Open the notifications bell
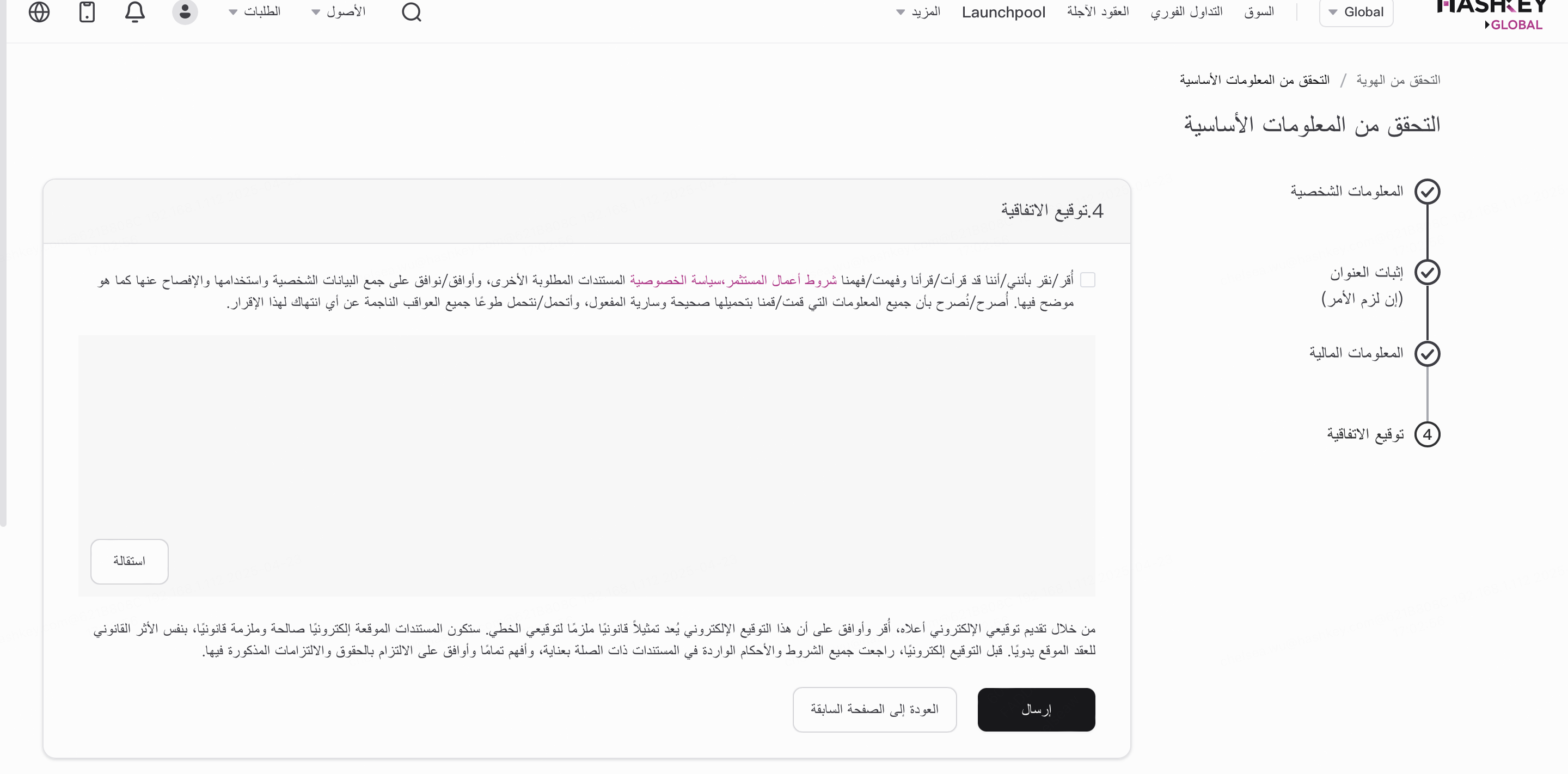The image size is (1568, 774). tap(135, 11)
